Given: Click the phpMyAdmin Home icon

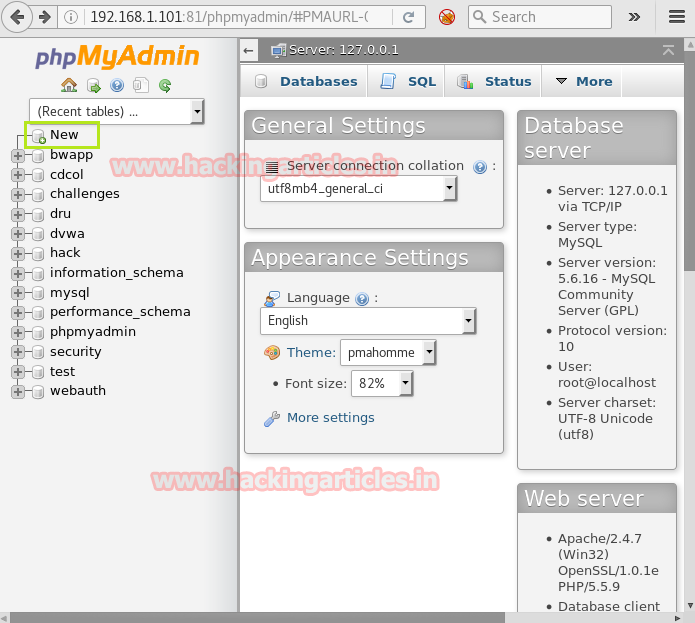Looking at the screenshot, I should click(x=69, y=85).
